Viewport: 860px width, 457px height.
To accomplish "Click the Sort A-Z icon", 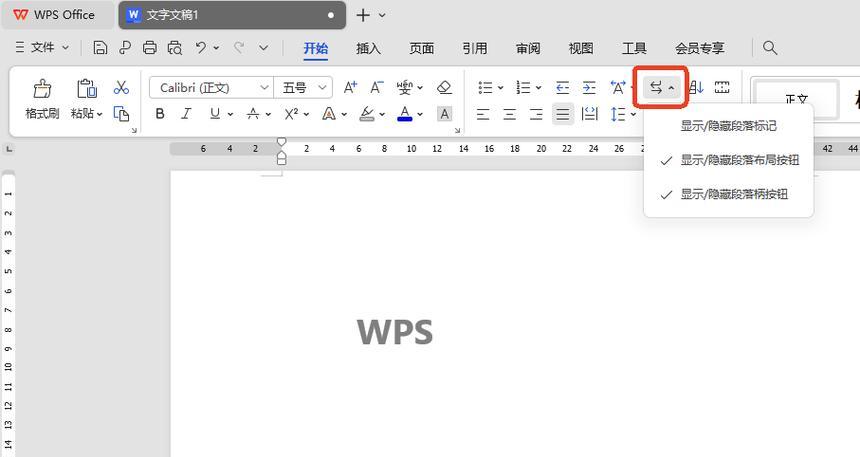I will 696,87.
